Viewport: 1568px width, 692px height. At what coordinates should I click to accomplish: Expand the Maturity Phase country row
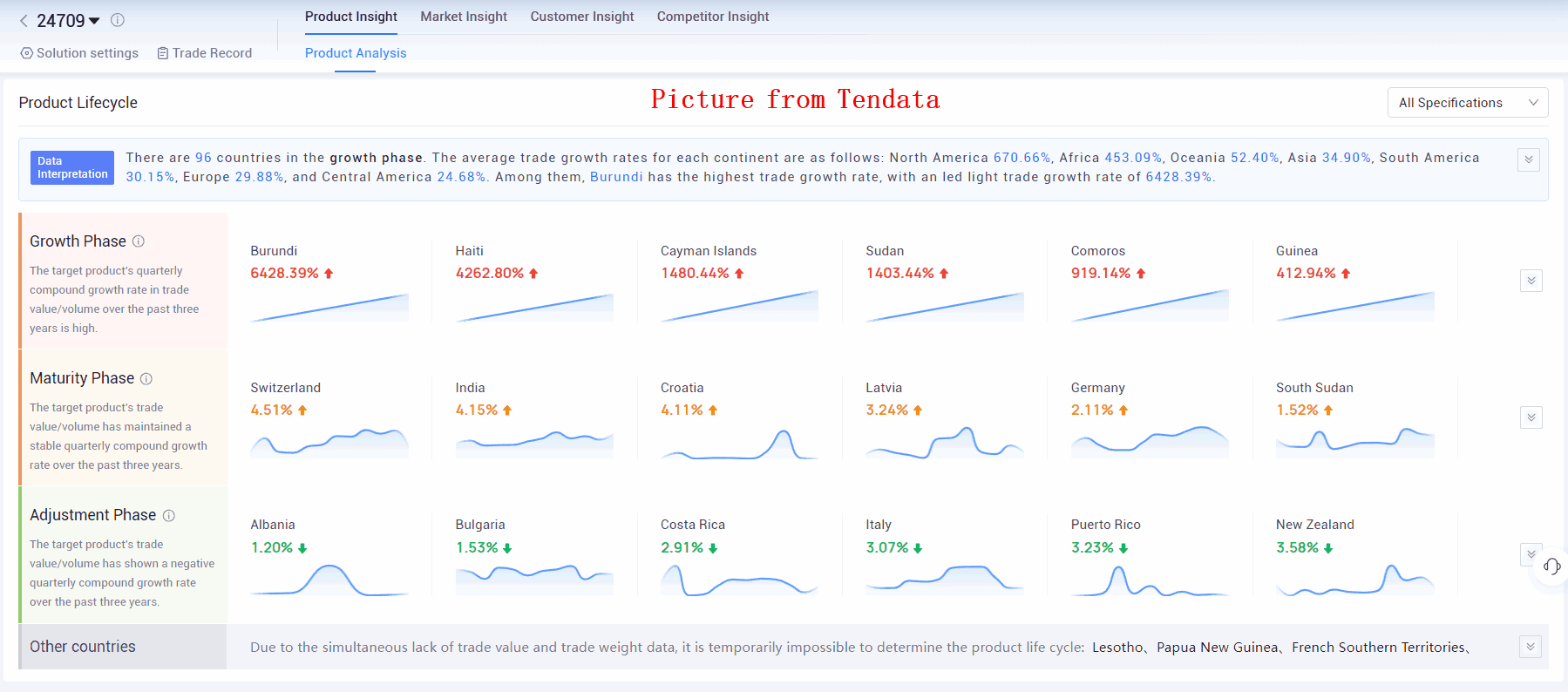(x=1531, y=417)
